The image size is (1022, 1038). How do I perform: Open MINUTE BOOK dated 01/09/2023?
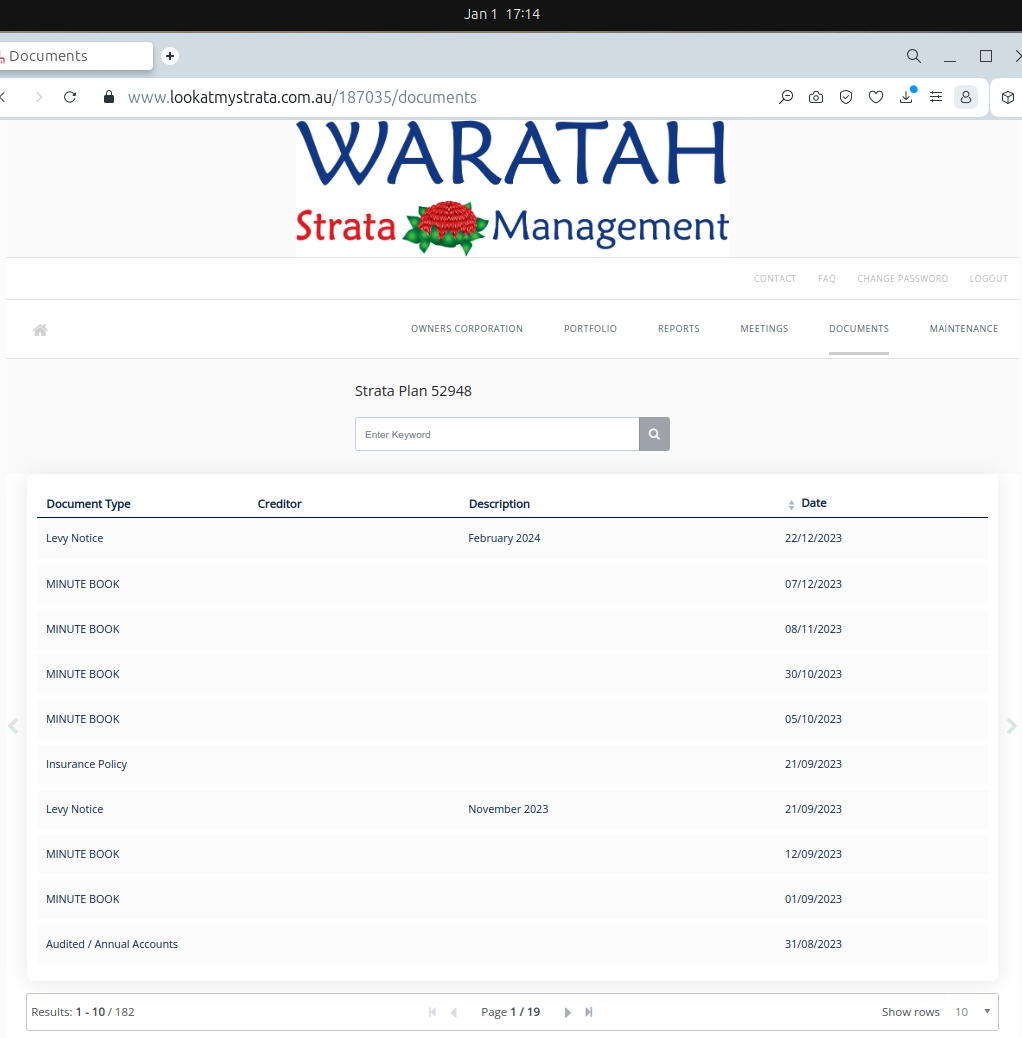click(512, 899)
